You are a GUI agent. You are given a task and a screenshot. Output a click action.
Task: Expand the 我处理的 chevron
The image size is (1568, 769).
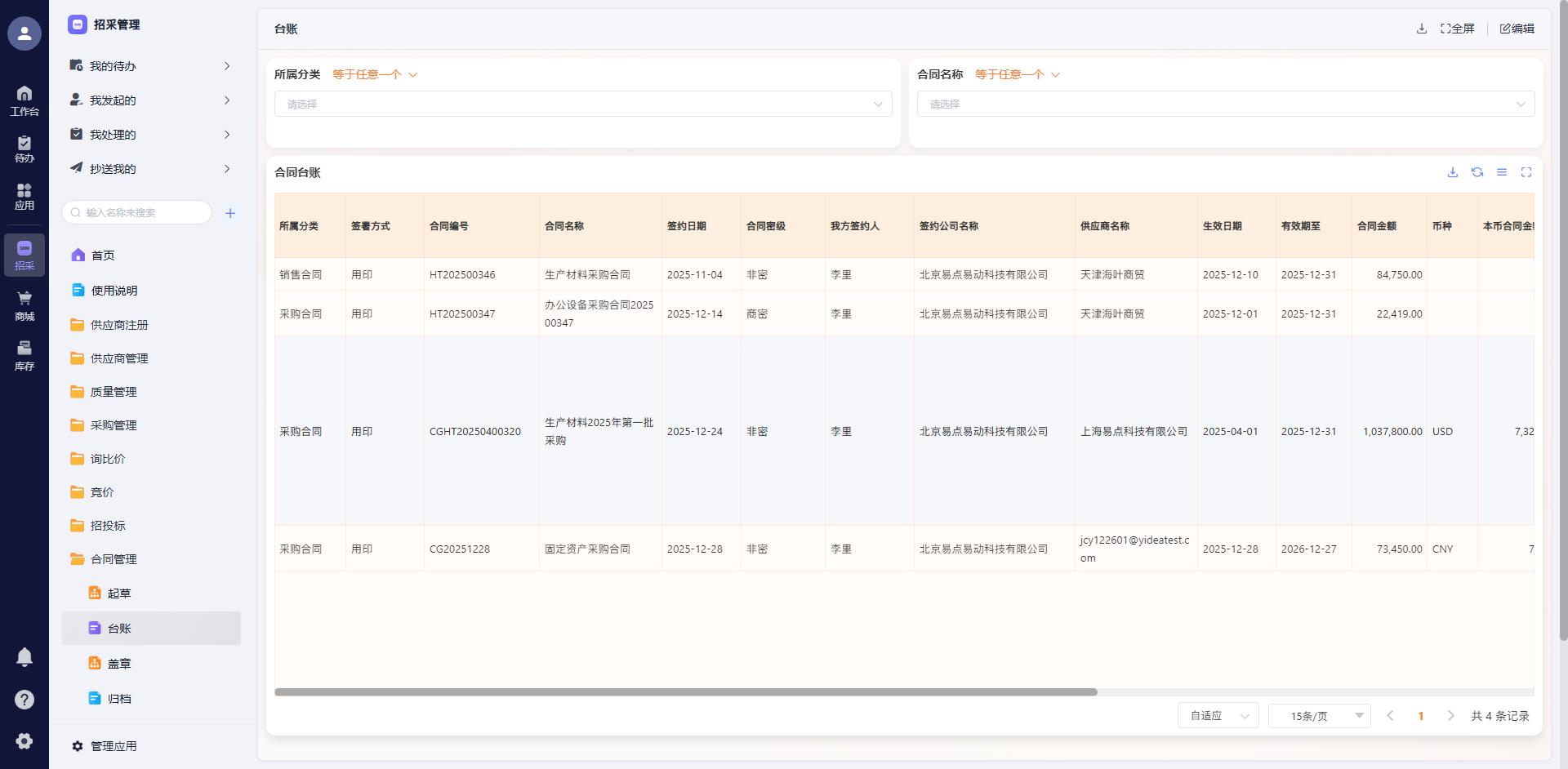pyautogui.click(x=227, y=135)
